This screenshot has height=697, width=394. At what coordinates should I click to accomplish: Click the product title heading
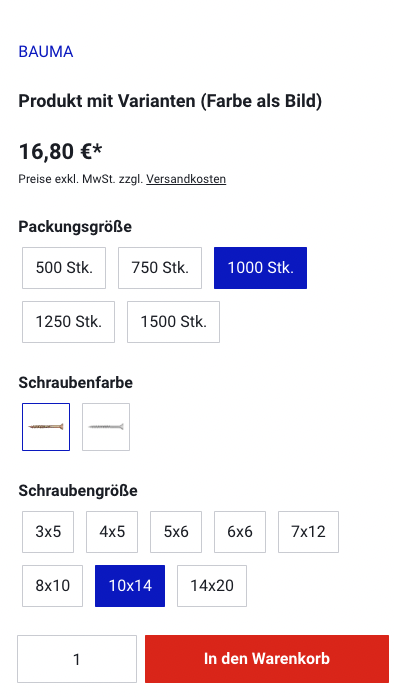[x=170, y=101]
